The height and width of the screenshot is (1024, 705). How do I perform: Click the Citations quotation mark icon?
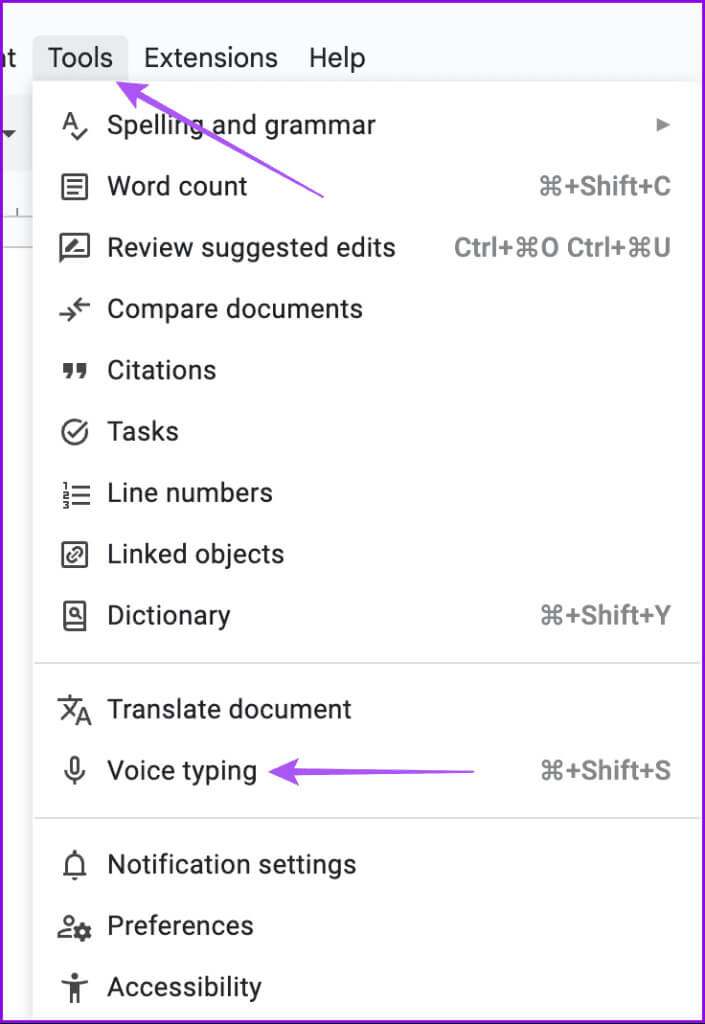click(75, 371)
